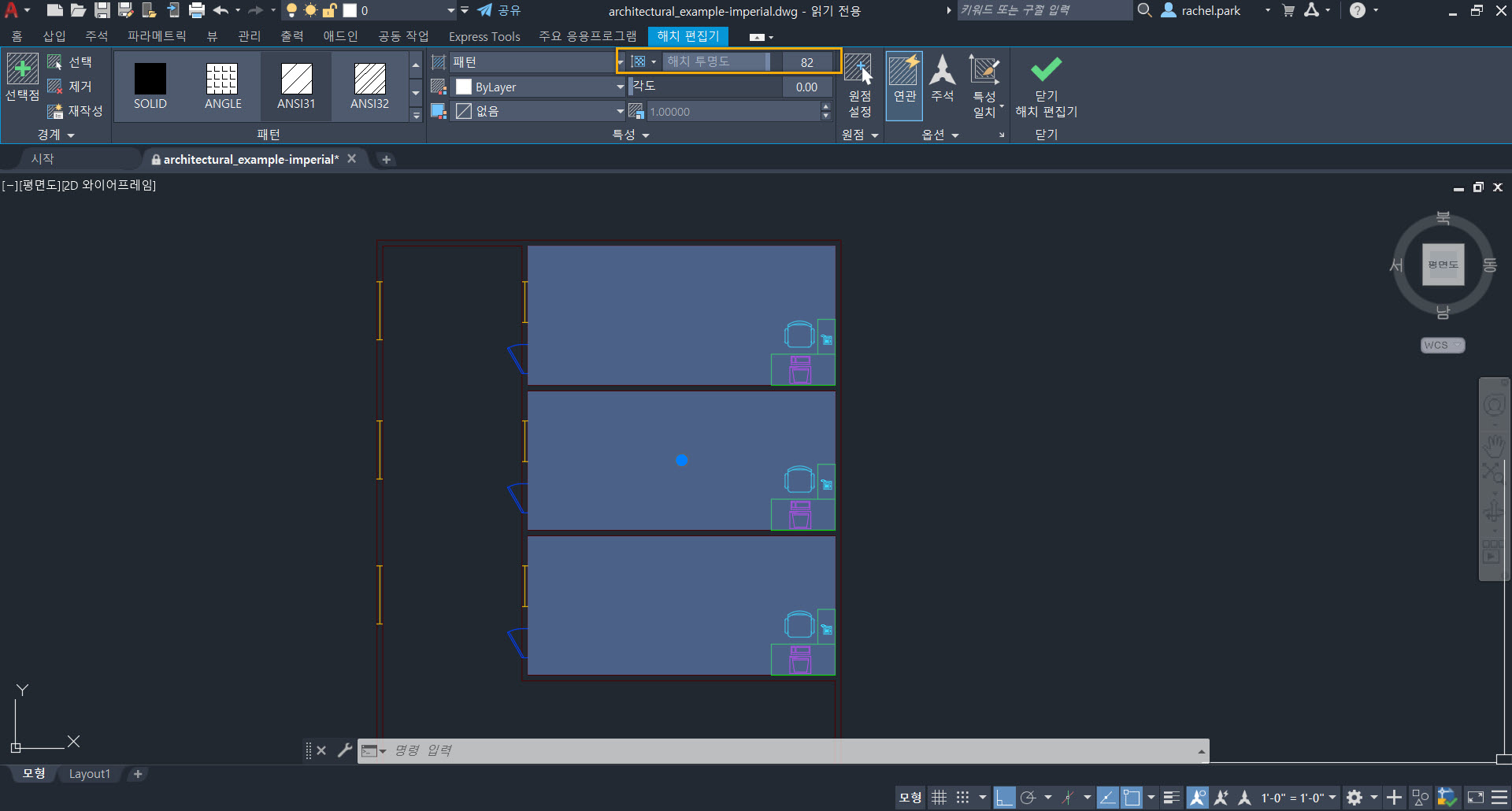1512x811 pixels.
Task: Open the Express Tools ribbon tab
Action: (x=484, y=36)
